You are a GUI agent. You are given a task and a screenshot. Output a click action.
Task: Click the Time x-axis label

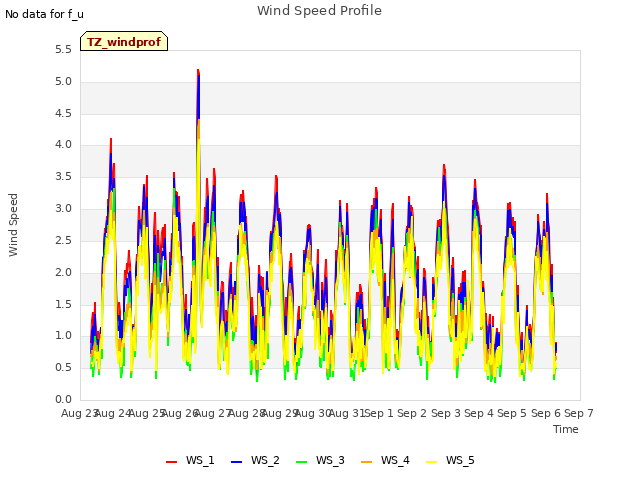(566, 429)
